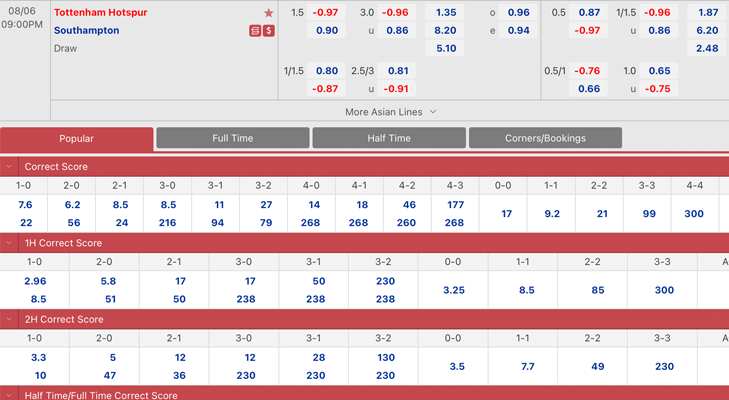Open the Full Time tab
The height and width of the screenshot is (400, 729).
click(x=233, y=138)
